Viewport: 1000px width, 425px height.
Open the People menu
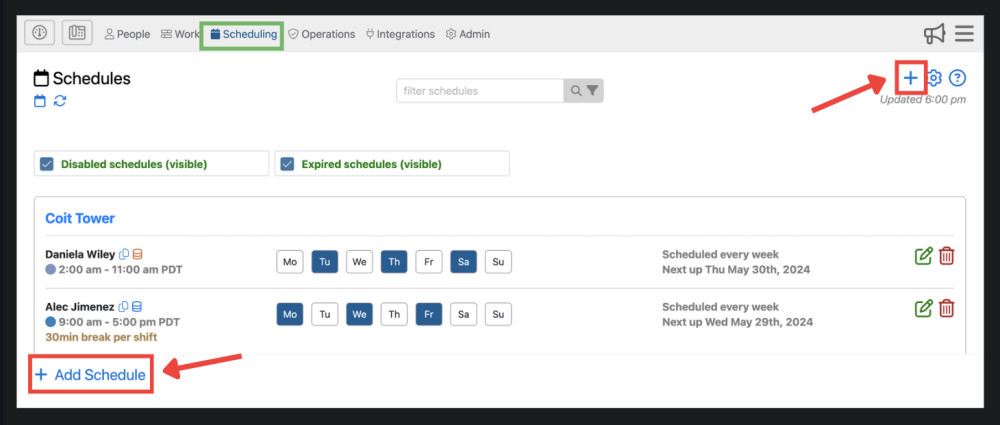[x=127, y=34]
